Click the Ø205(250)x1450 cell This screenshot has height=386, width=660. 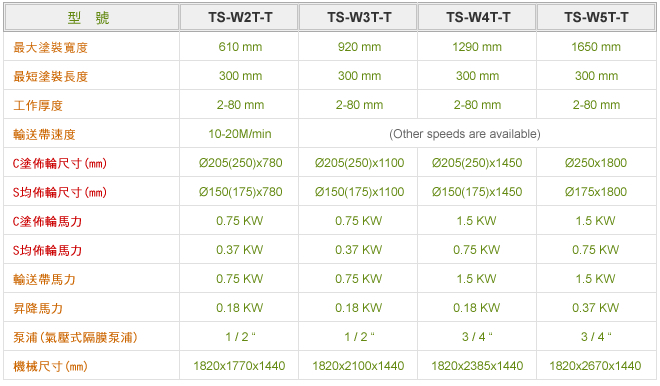477,163
